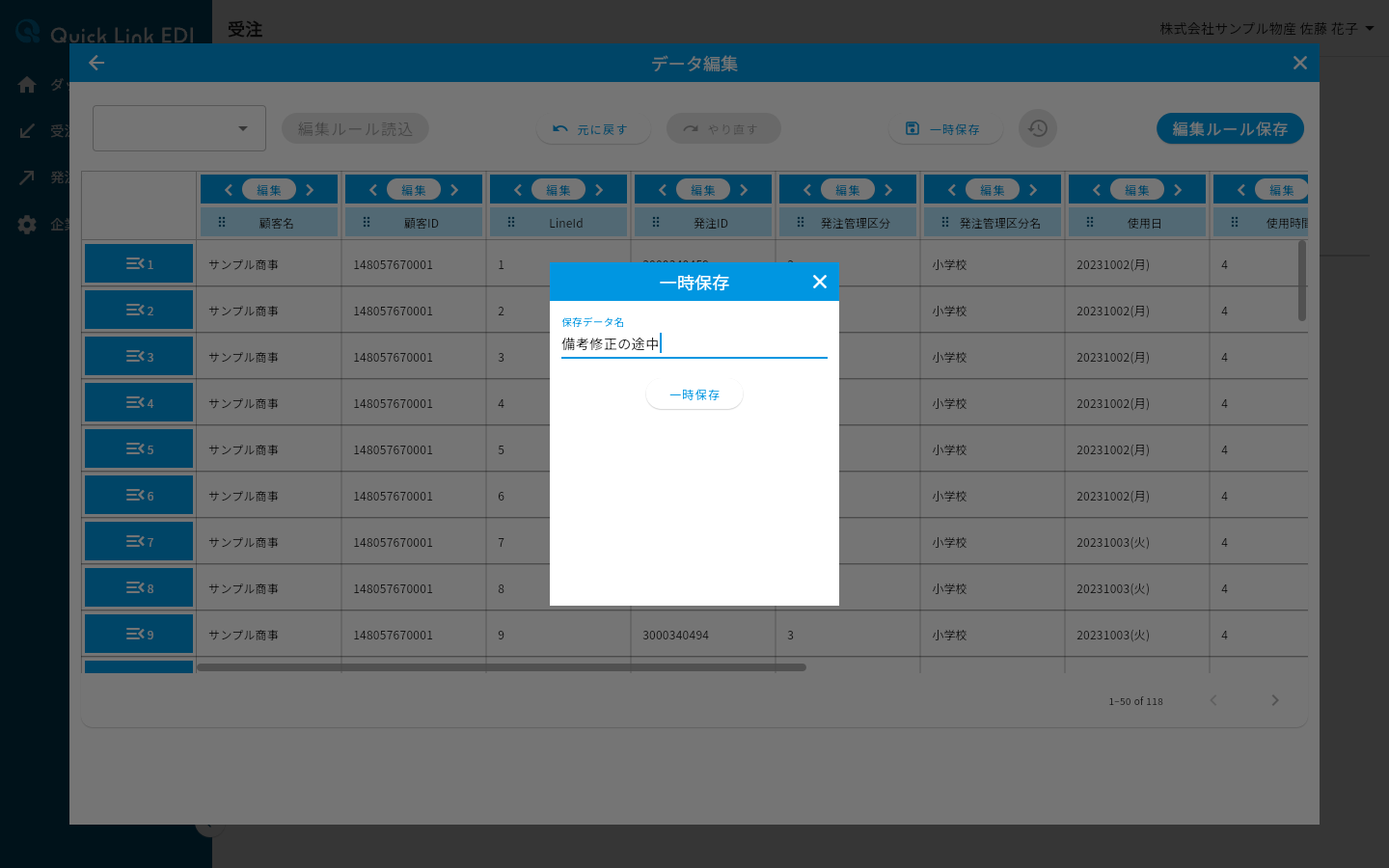The height and width of the screenshot is (868, 1389).
Task: Grab the drag handle of 発注管理区分 column
Action: (801, 222)
